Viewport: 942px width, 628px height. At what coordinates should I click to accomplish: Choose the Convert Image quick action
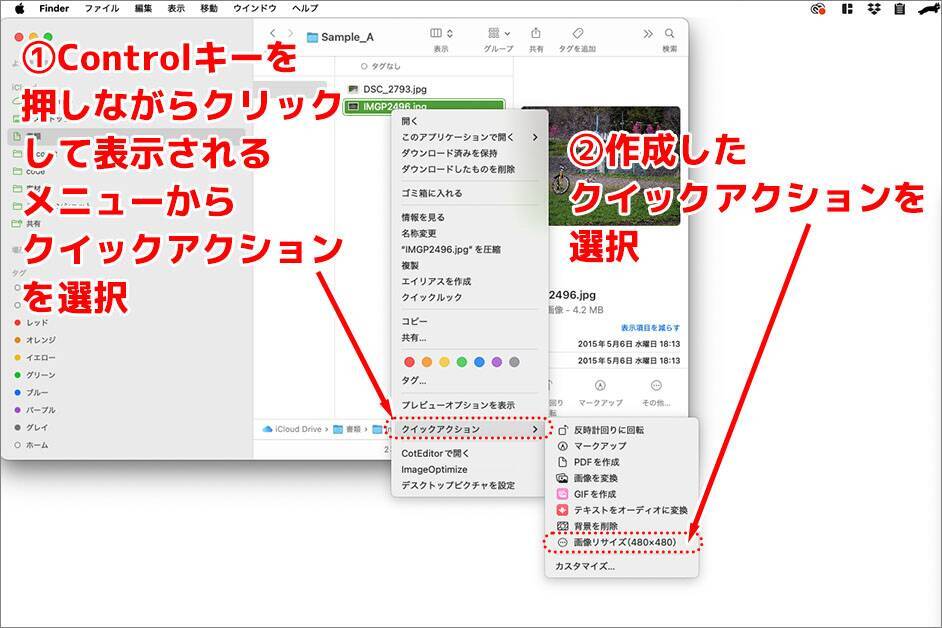(x=596, y=478)
